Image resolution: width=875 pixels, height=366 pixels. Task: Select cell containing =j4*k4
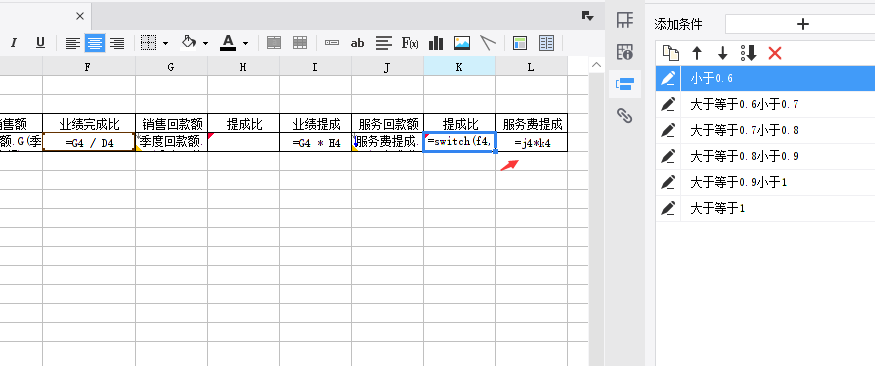(x=531, y=142)
